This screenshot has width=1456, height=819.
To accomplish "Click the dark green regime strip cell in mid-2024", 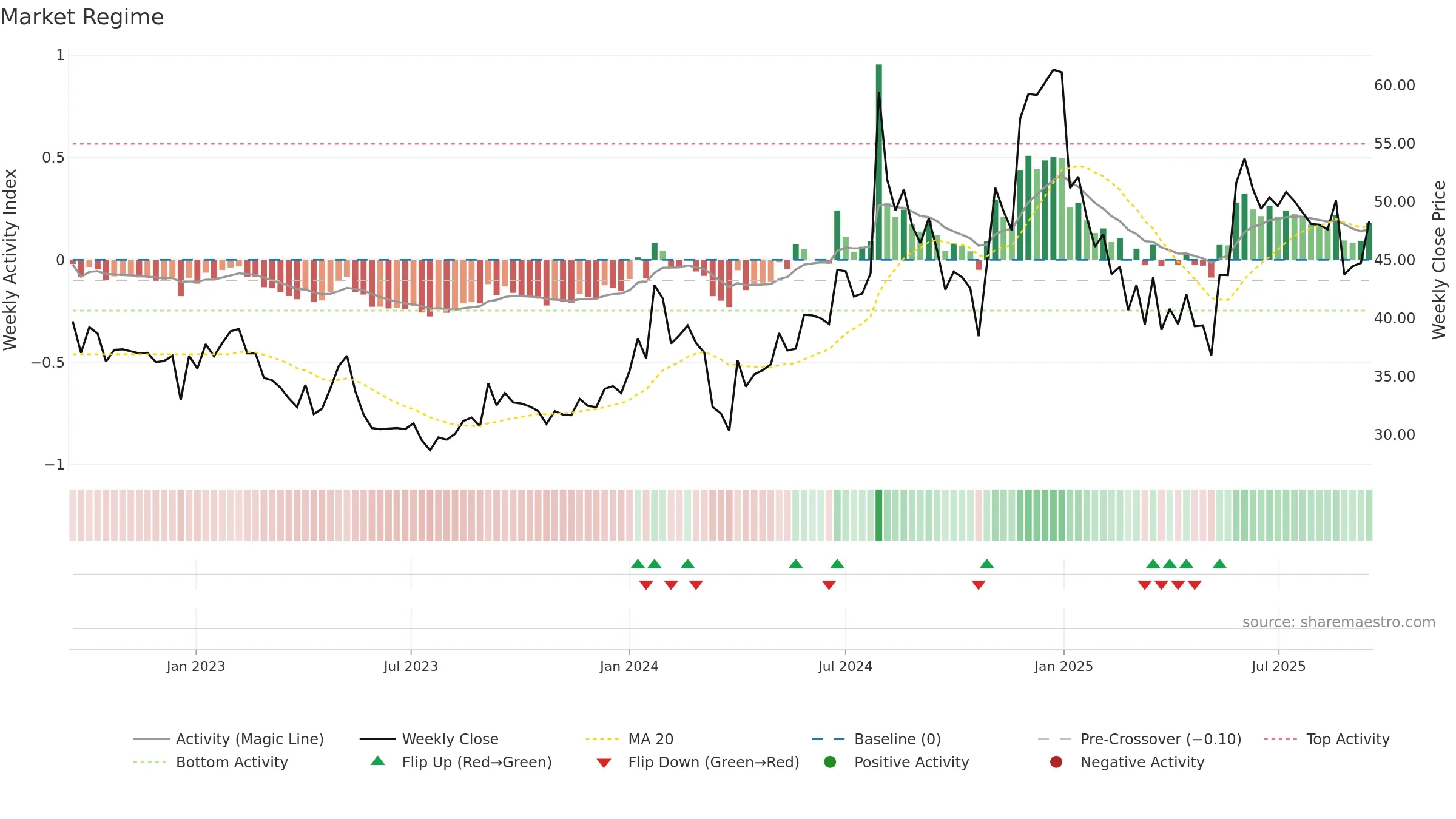I will pos(879,515).
